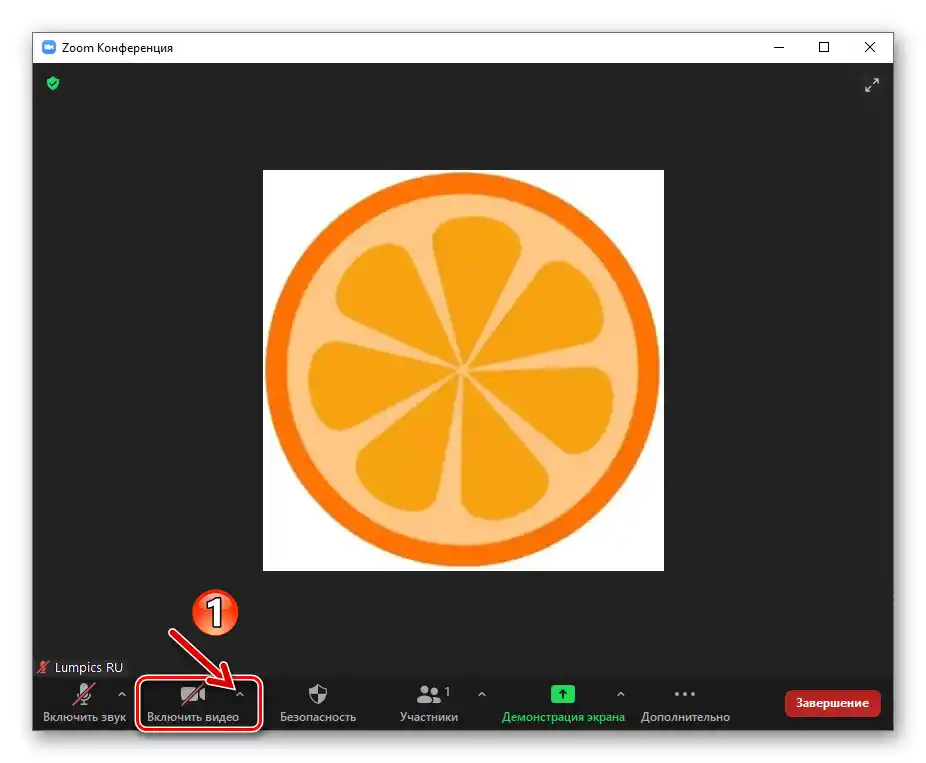Open the audio options chevron
The width and height of the screenshot is (926, 763).
pyautogui.click(x=121, y=693)
